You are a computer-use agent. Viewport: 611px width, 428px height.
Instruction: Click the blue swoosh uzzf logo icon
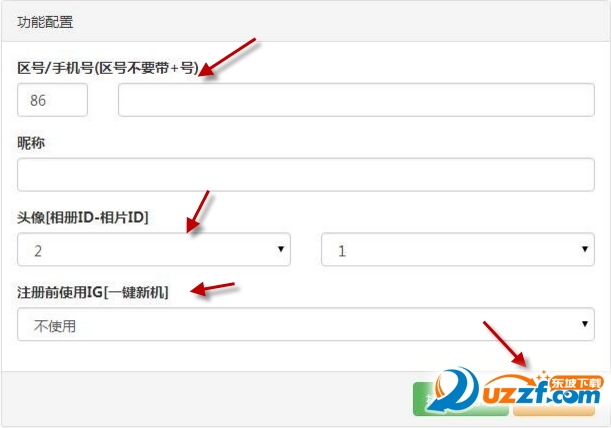click(454, 390)
